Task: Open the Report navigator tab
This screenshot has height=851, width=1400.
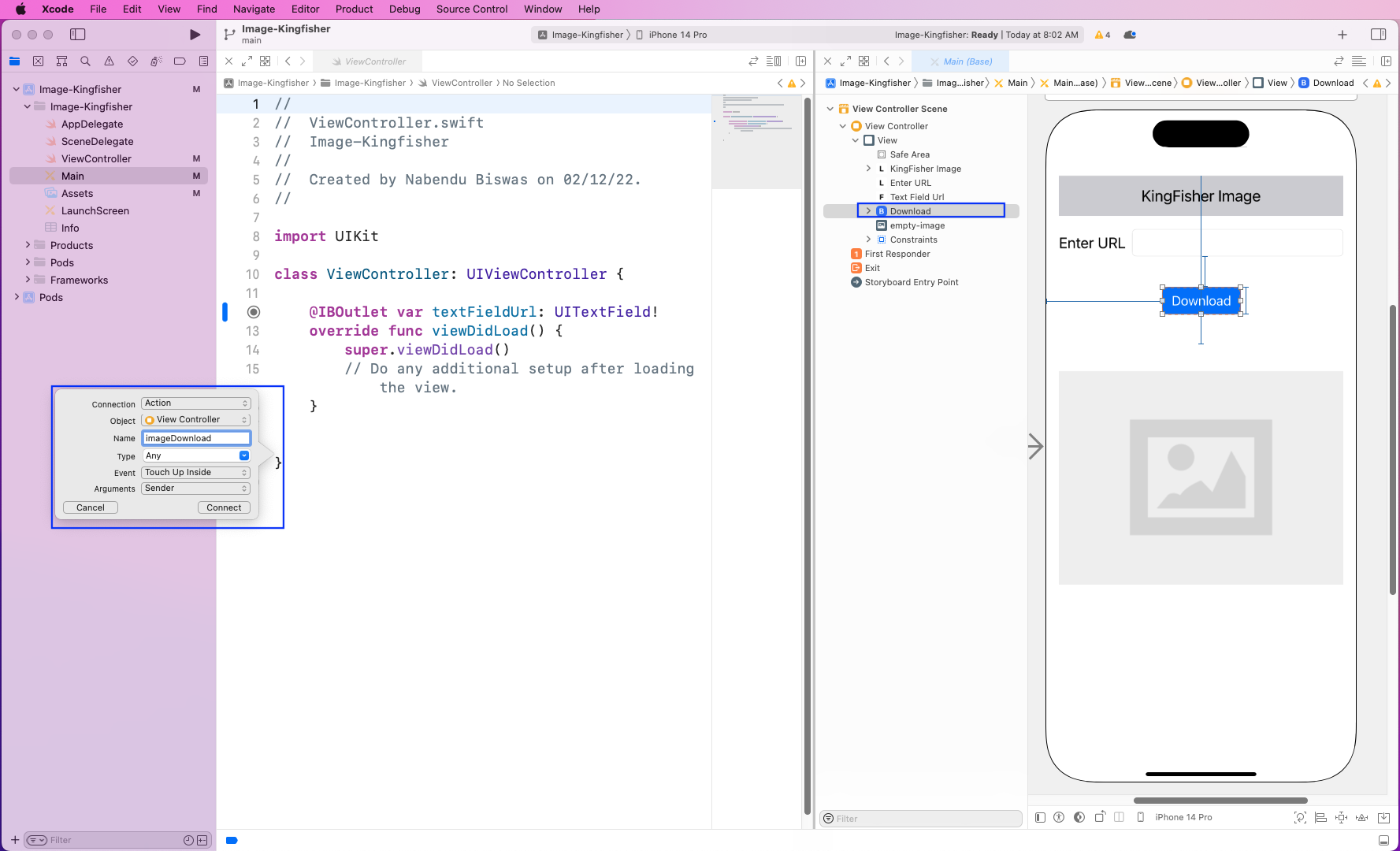Action: (x=203, y=61)
